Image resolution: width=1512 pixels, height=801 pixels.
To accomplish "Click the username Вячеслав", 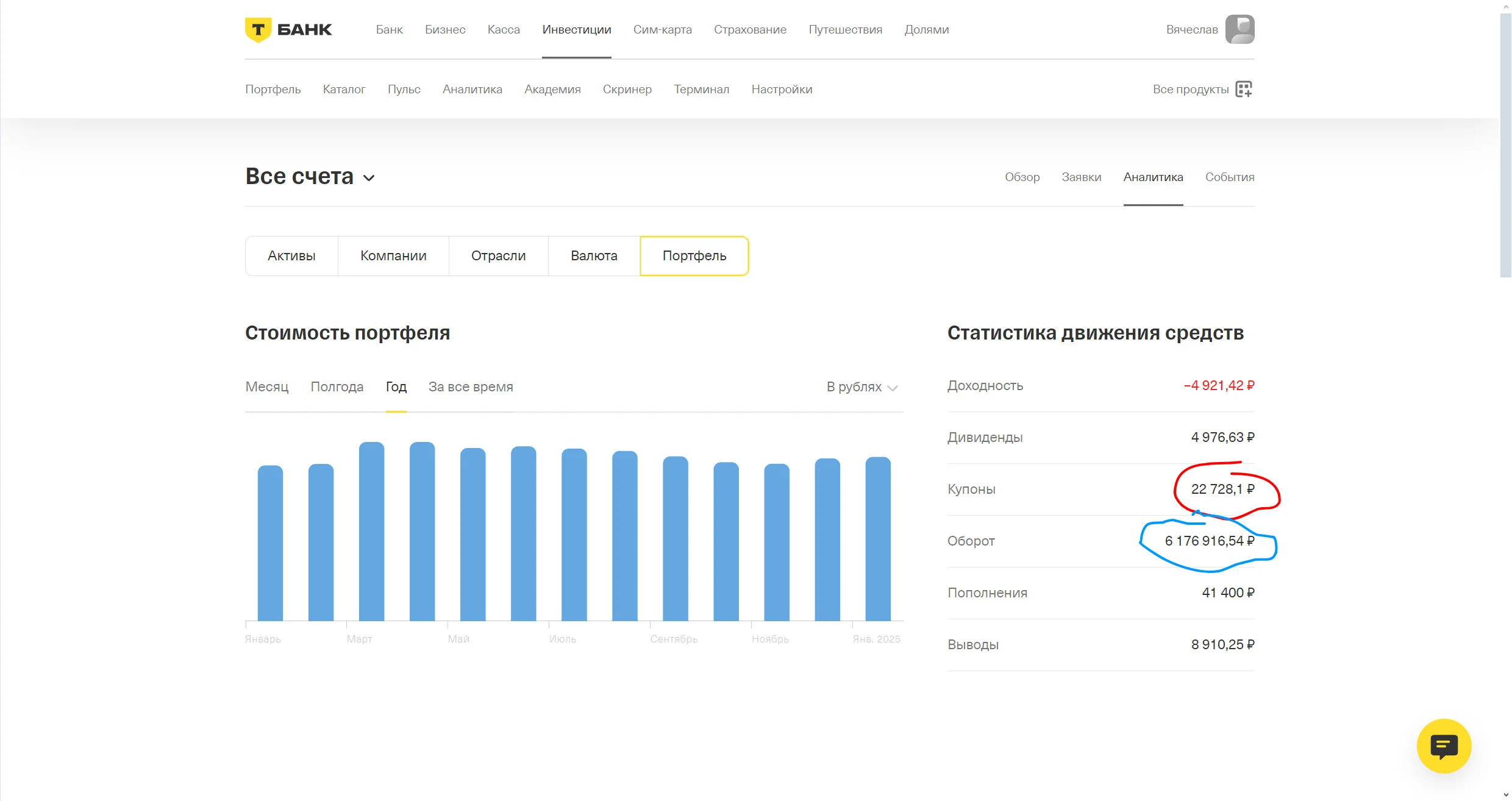I will pyautogui.click(x=1192, y=29).
